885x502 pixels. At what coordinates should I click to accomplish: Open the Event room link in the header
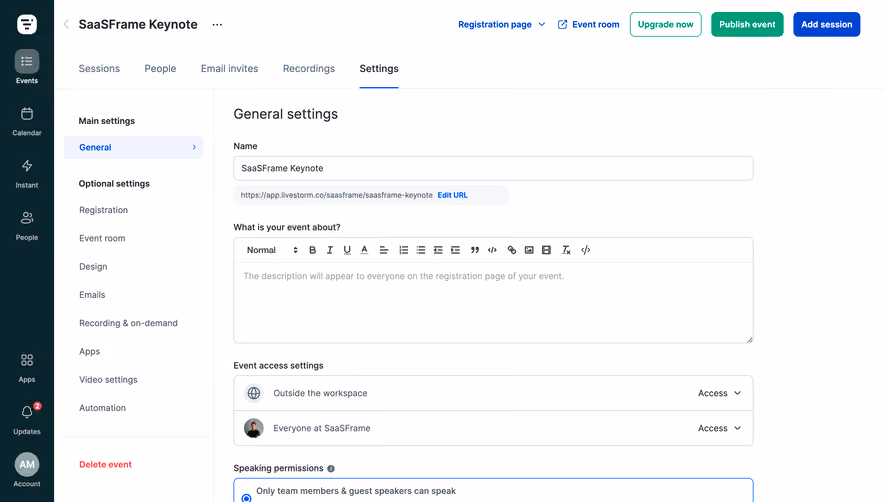point(588,24)
